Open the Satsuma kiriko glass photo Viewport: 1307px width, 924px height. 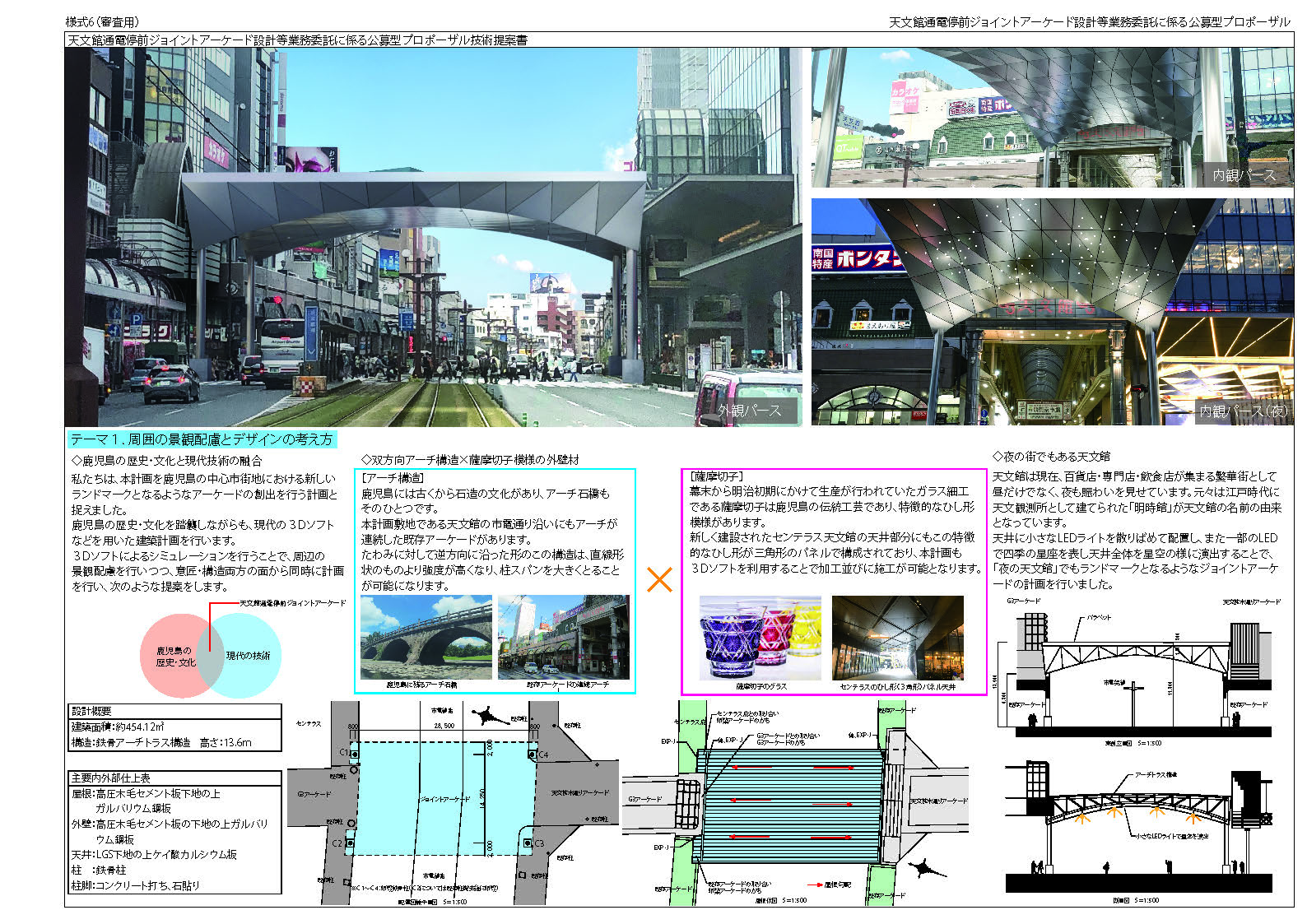point(760,637)
